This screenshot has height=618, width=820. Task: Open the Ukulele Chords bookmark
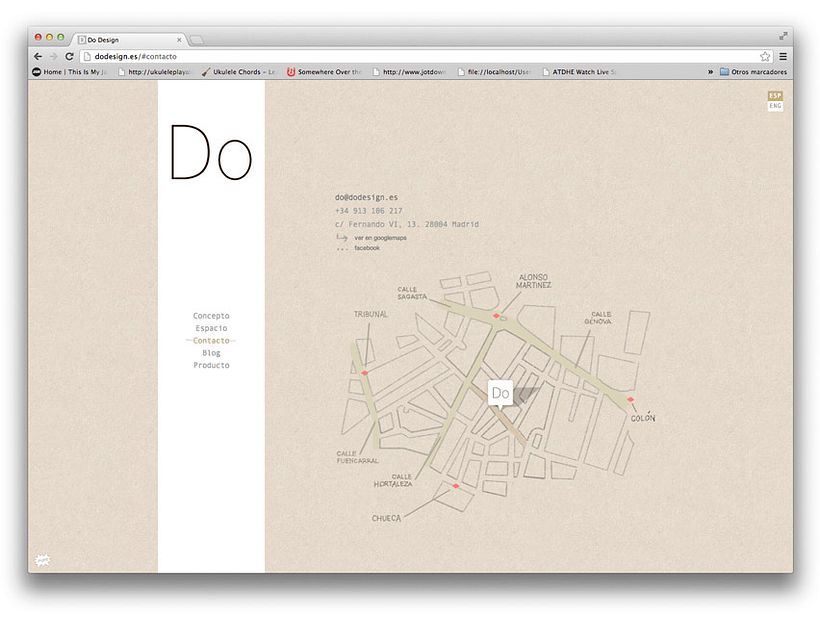[238, 72]
